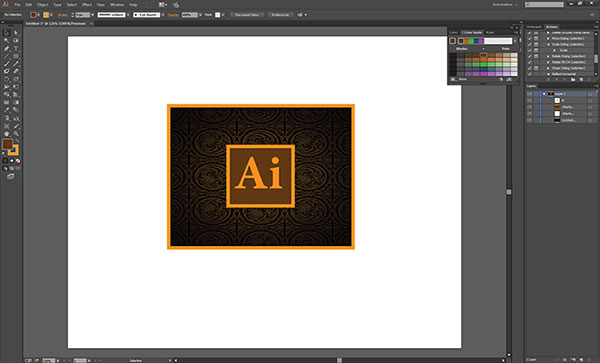Click Create New Set folder in Actions
The height and width of the screenshot is (363, 600).
pyautogui.click(x=573, y=79)
